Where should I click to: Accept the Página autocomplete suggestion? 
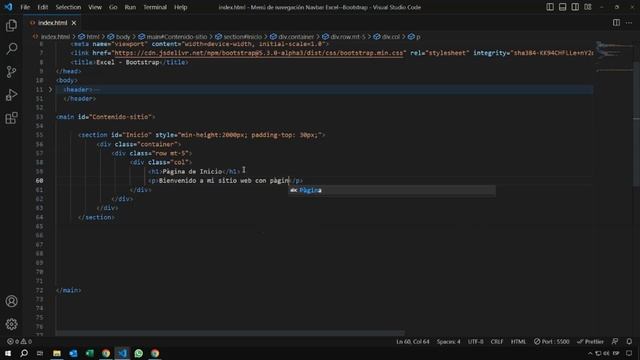pos(392,190)
